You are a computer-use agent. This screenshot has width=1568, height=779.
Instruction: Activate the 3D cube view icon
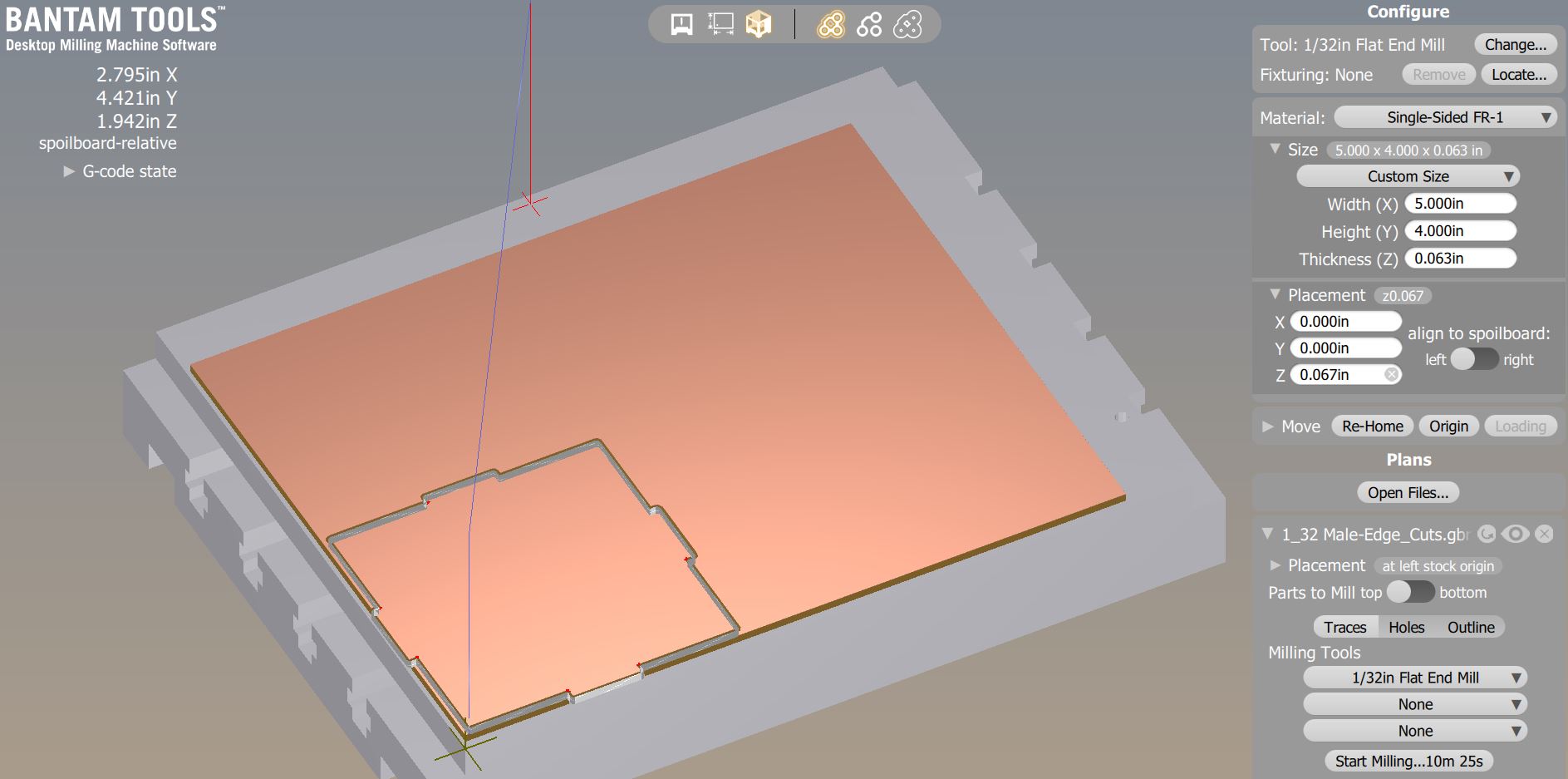click(x=758, y=24)
